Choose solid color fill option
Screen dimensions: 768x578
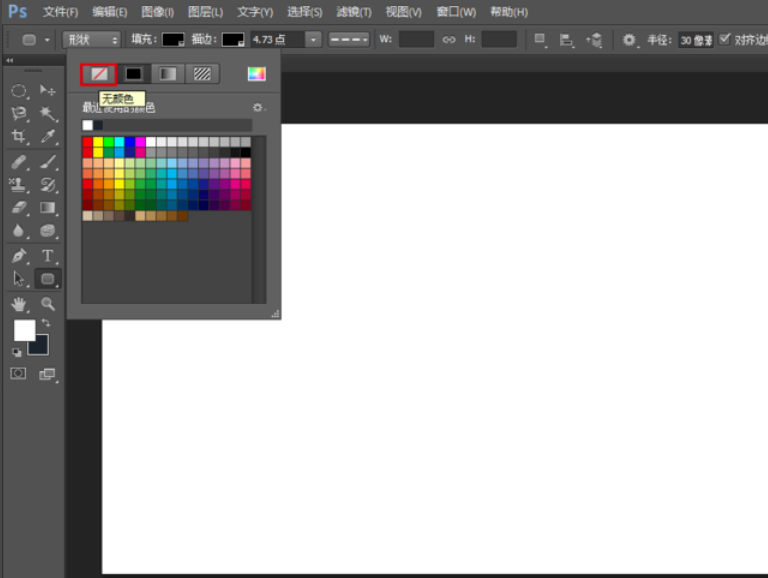[133, 74]
